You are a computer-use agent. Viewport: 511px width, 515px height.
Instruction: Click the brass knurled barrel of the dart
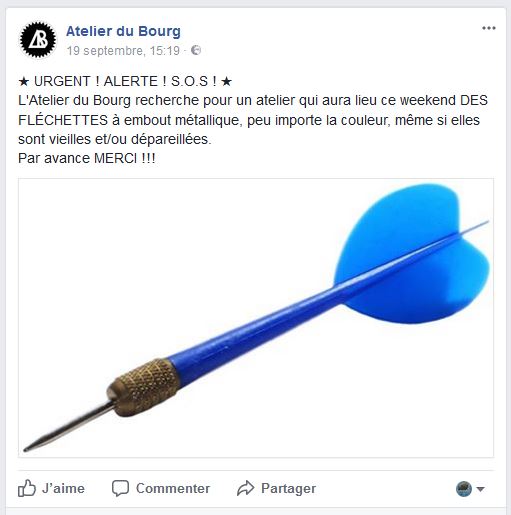click(x=144, y=386)
